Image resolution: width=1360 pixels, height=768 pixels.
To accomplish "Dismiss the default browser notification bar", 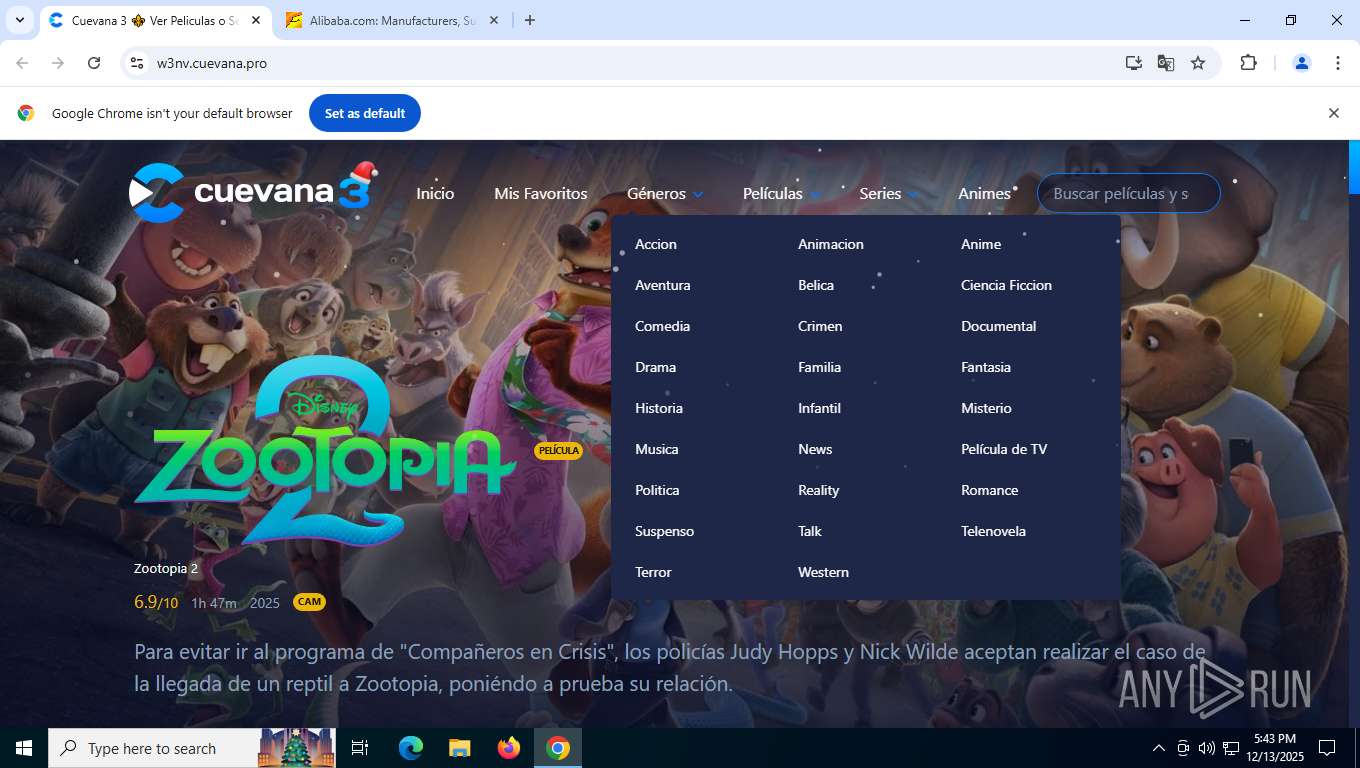I will 1333,113.
